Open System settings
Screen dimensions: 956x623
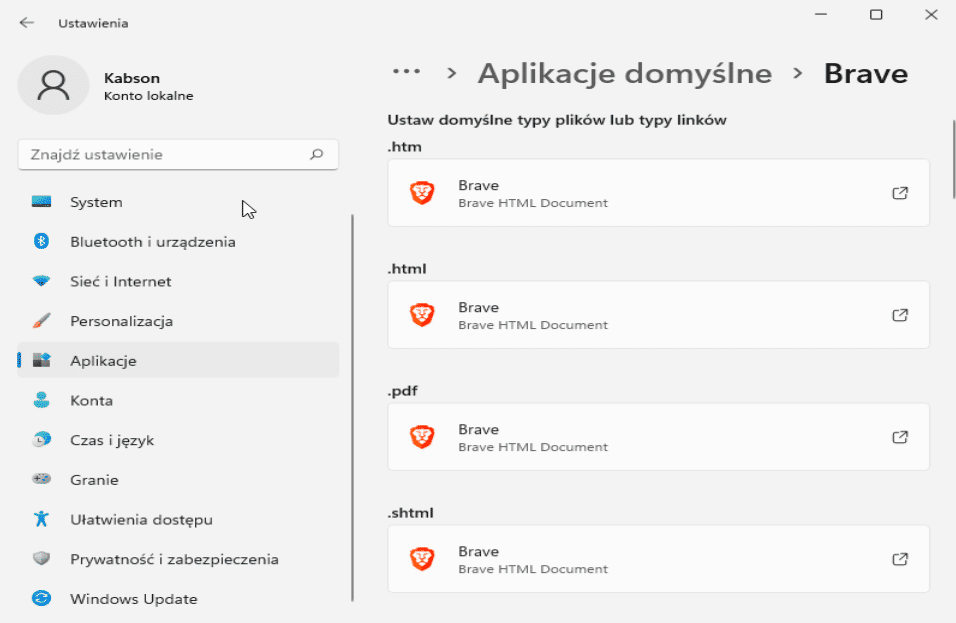pyautogui.click(x=178, y=202)
